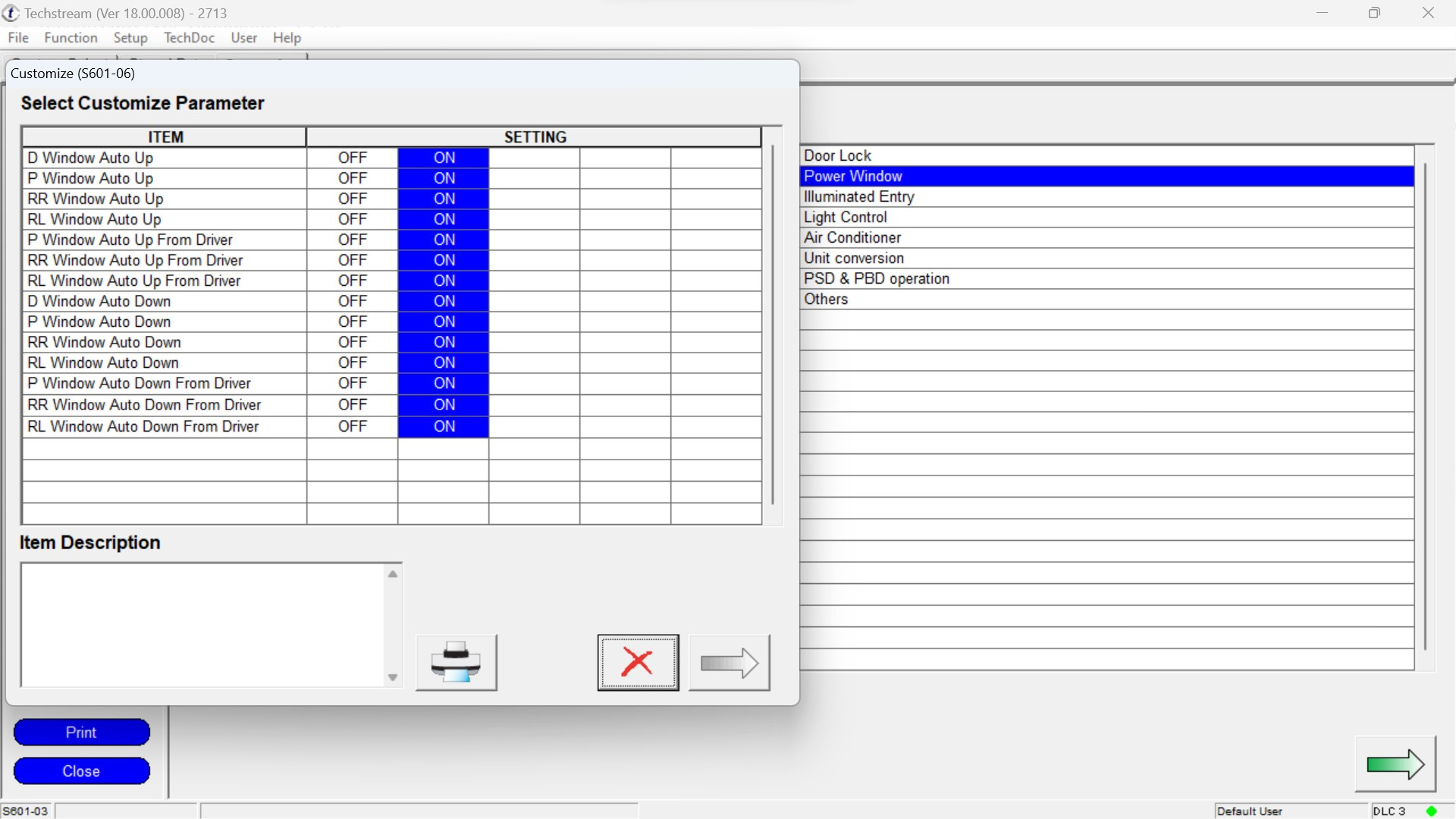Click the Techstream application logo icon
This screenshot has height=819, width=1456.
(x=11, y=13)
